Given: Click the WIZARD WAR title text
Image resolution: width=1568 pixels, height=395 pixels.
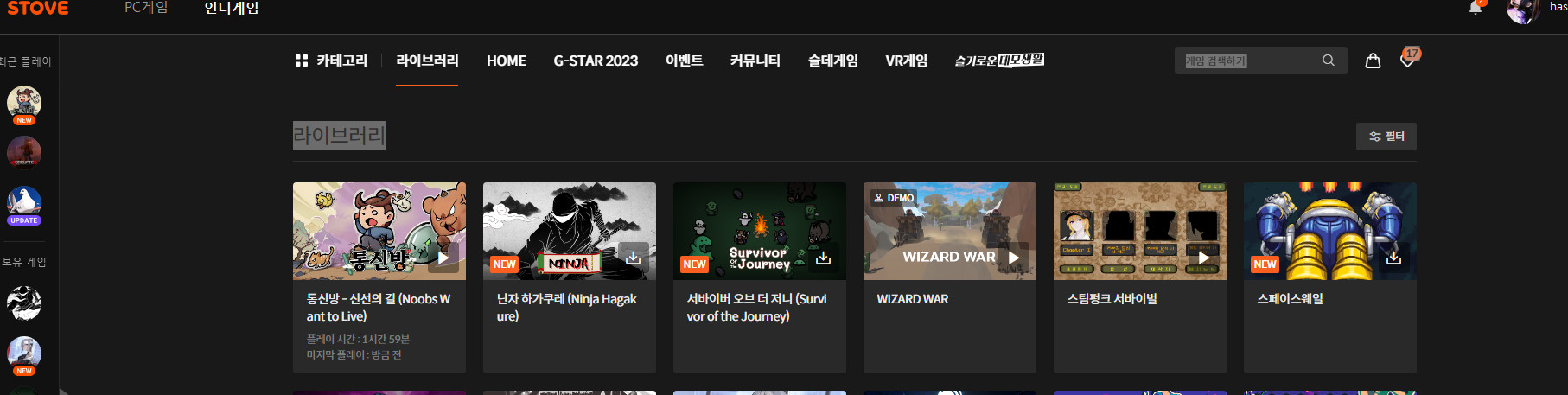Looking at the screenshot, I should (913, 299).
